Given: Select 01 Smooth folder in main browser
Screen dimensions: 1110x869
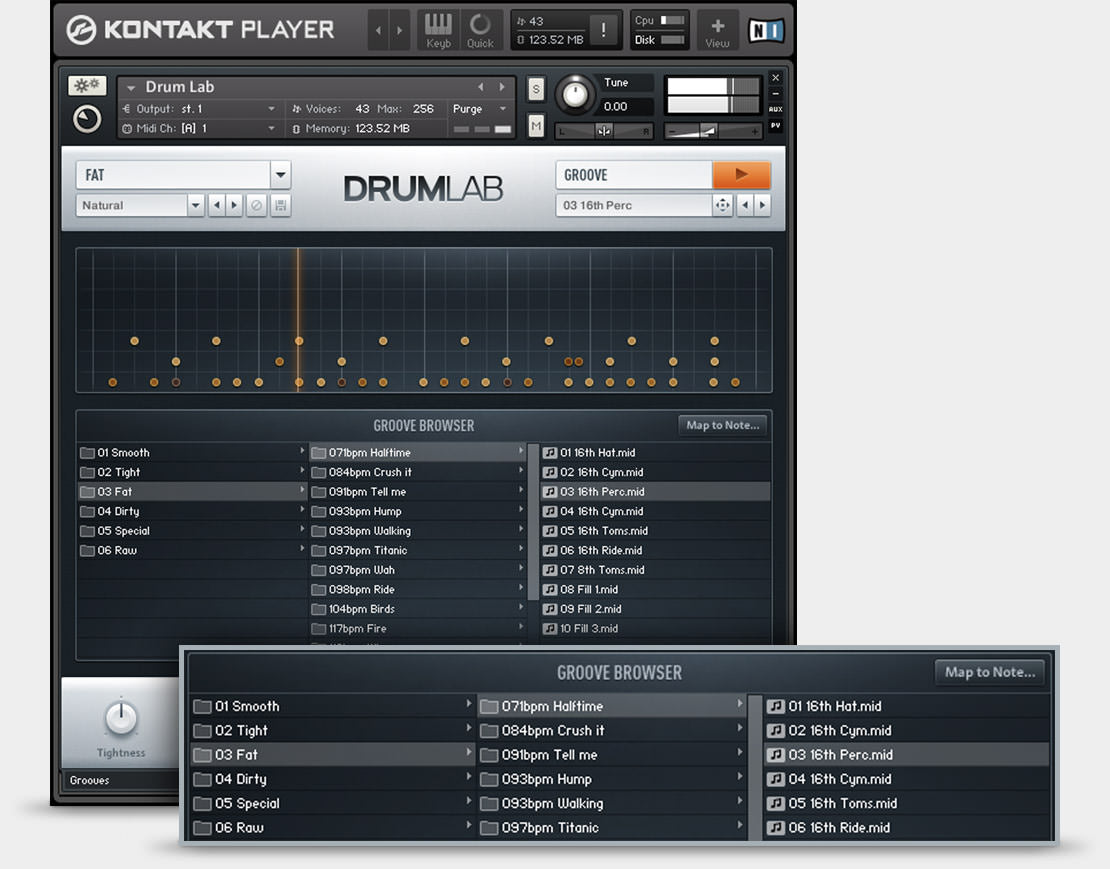Looking at the screenshot, I should point(192,452).
